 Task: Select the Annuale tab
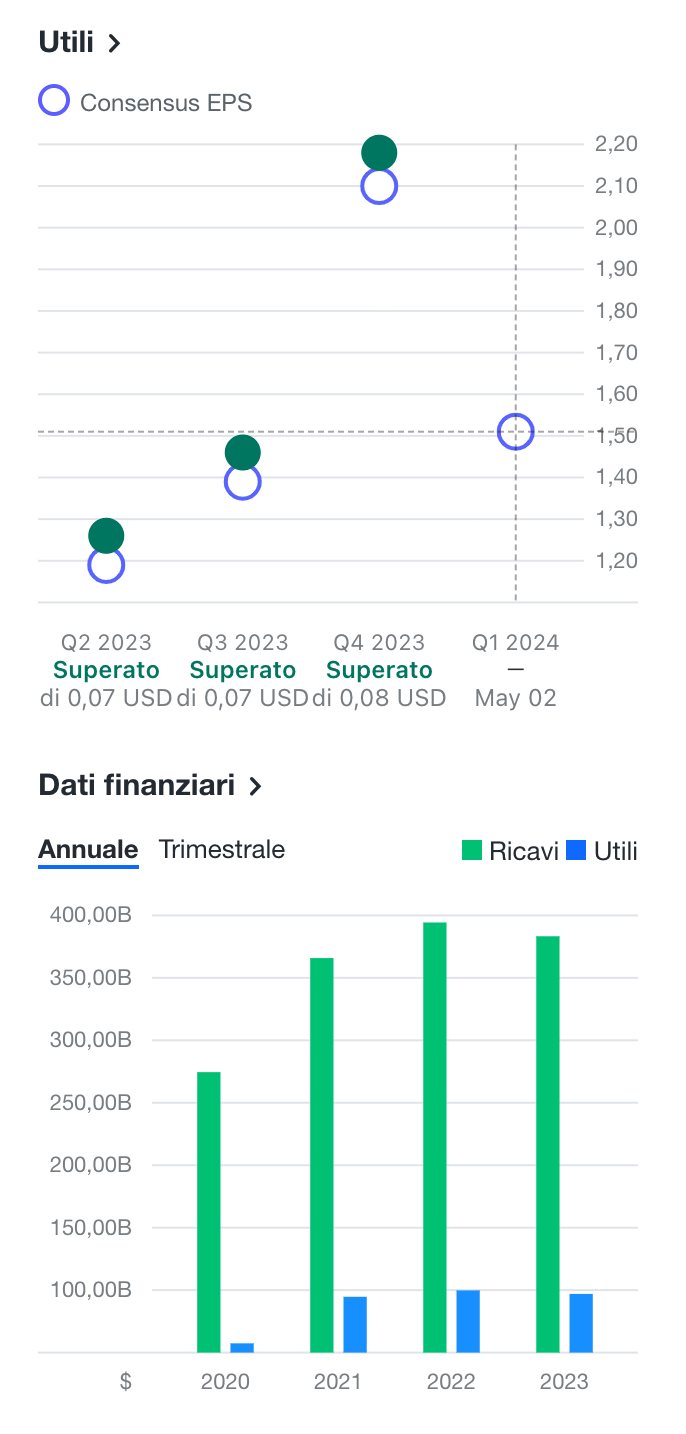coord(88,850)
